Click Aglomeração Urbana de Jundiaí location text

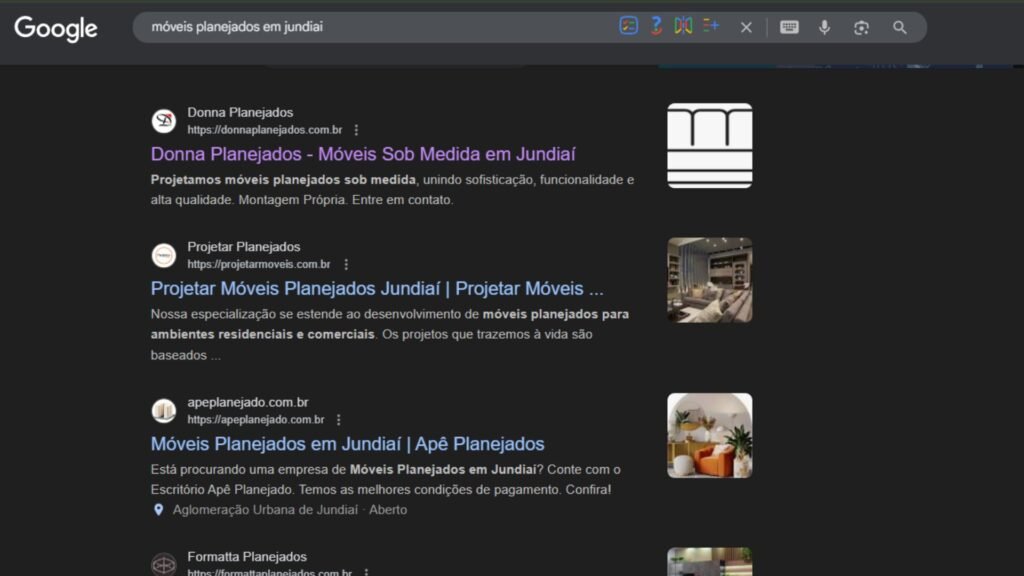265,510
